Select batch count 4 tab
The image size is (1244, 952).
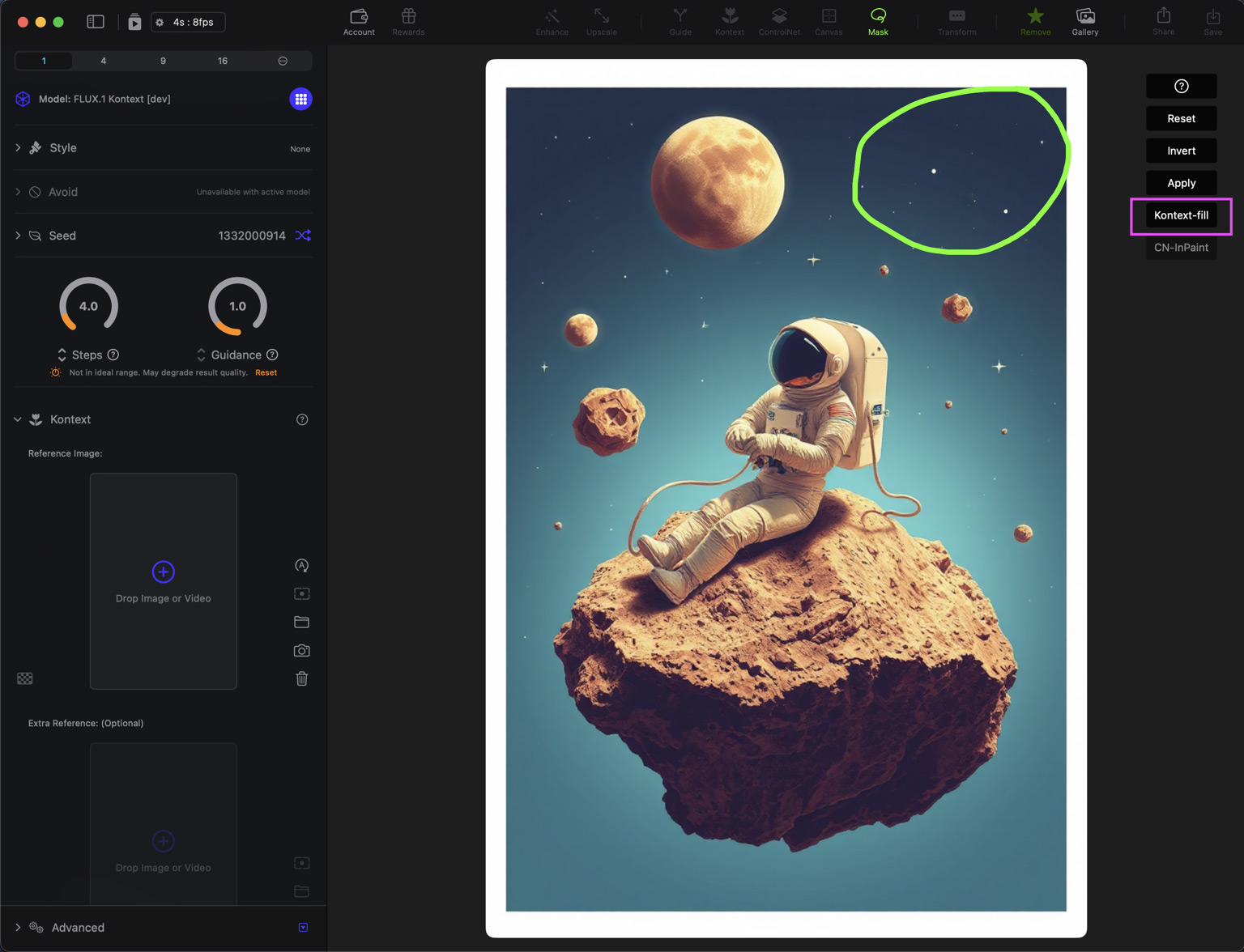[103, 61]
